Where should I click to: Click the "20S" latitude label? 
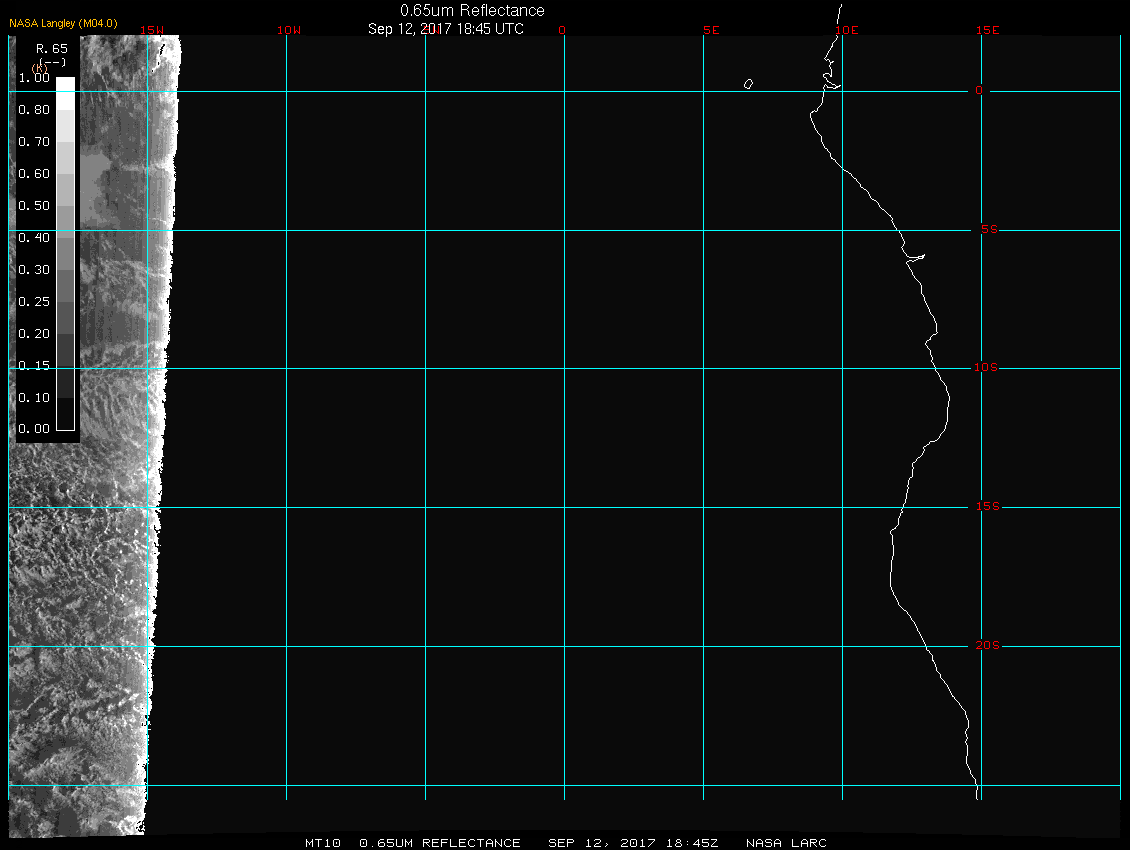click(x=987, y=645)
